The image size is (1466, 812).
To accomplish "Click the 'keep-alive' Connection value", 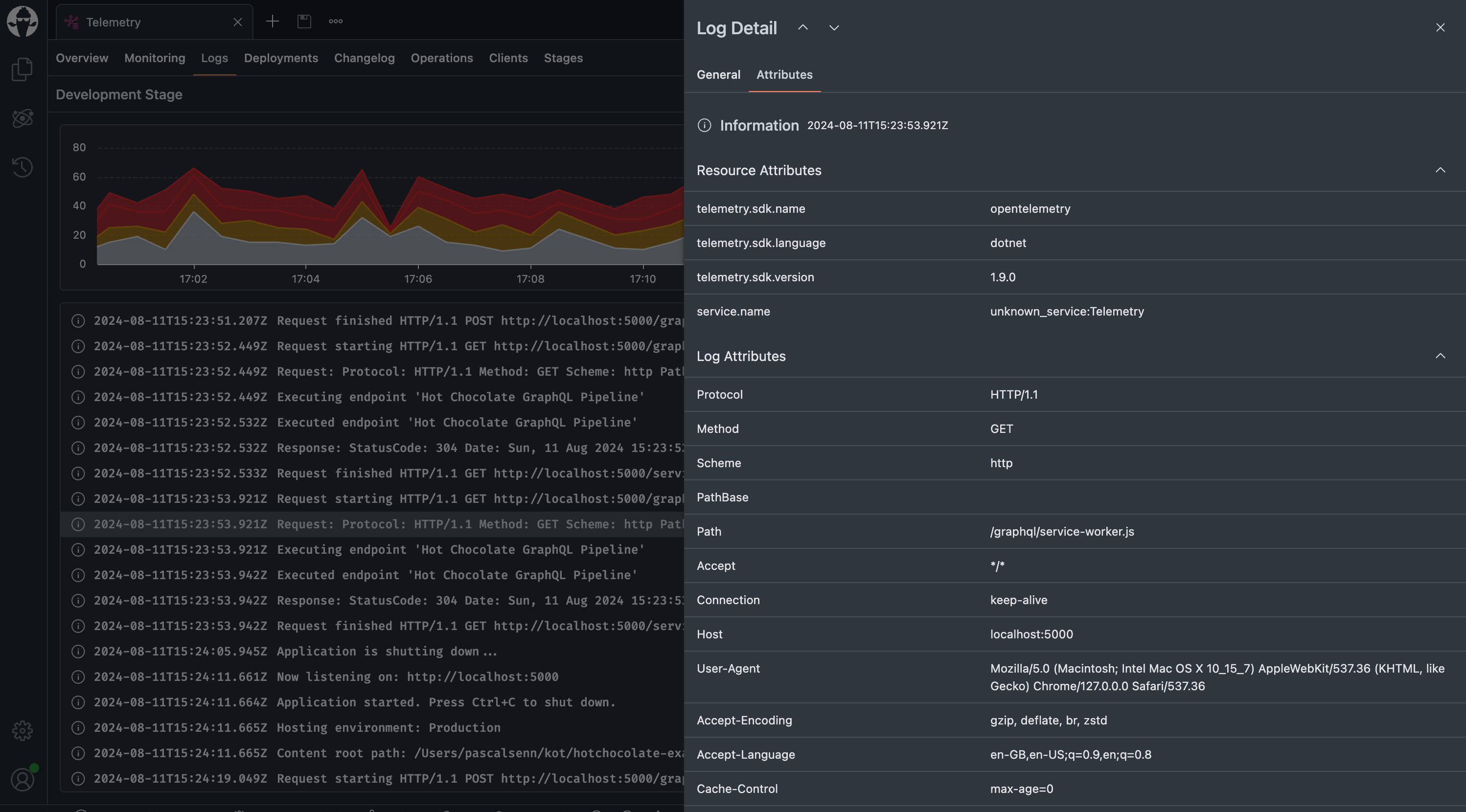I will 1019,600.
